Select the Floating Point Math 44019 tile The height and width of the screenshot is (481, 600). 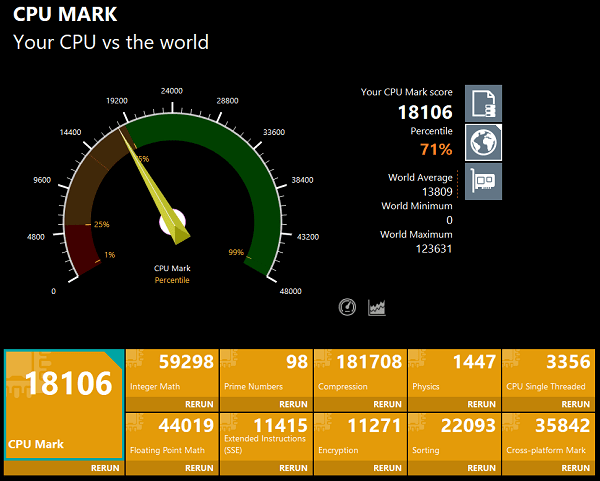(172, 437)
